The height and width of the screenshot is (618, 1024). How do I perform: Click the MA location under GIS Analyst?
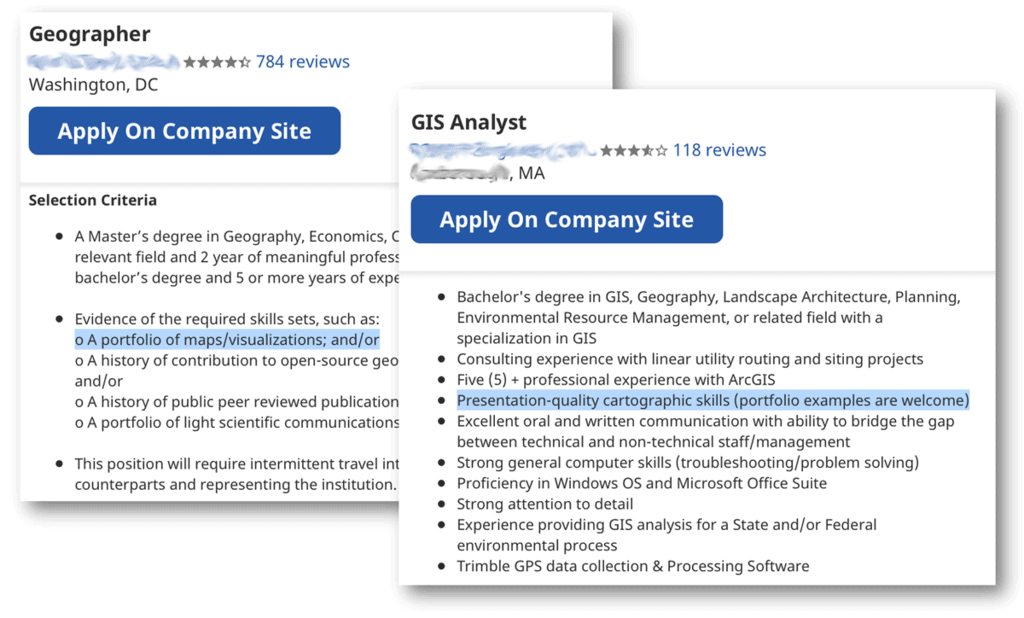coord(531,173)
